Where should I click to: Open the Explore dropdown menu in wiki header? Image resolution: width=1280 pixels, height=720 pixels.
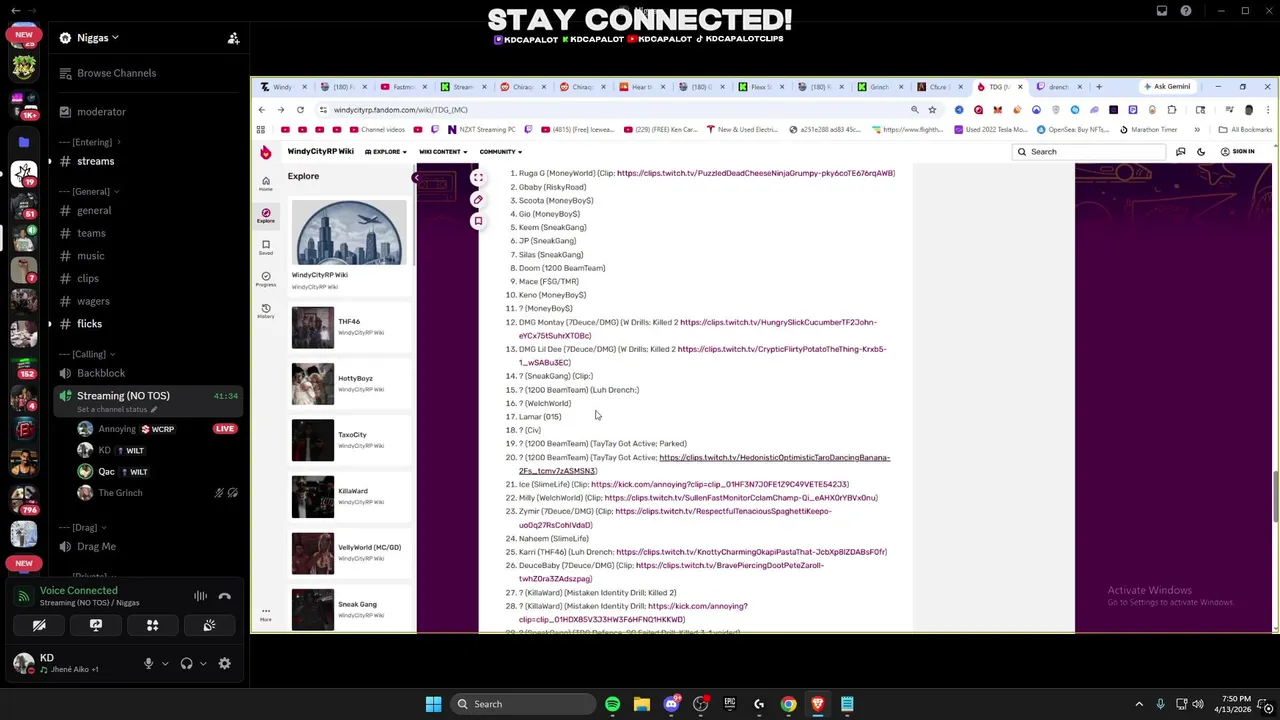coord(385,152)
